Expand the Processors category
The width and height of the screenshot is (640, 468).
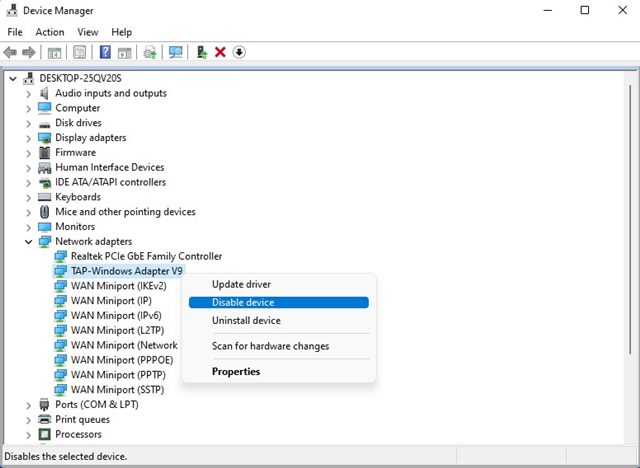(x=28, y=435)
